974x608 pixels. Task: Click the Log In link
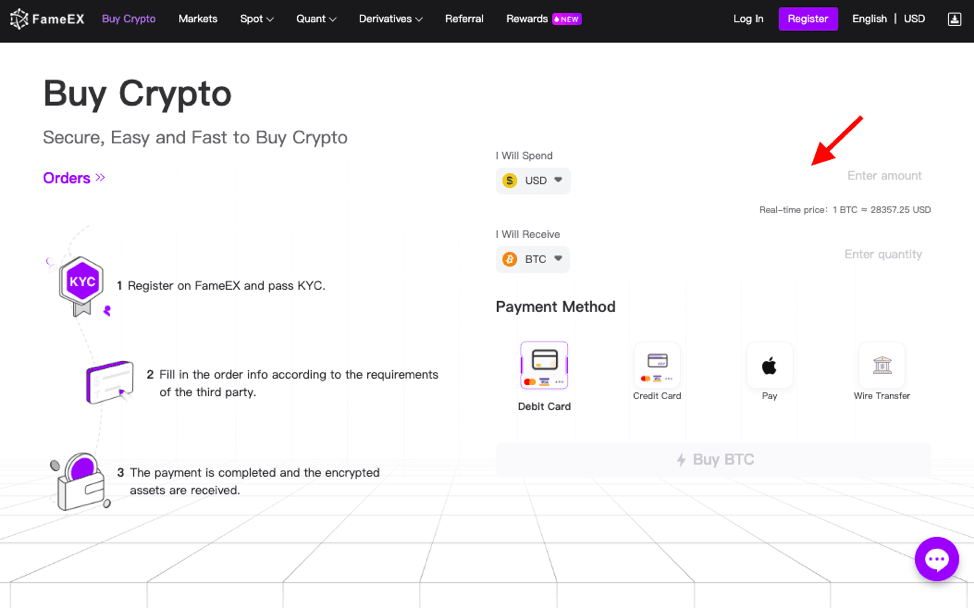pyautogui.click(x=748, y=19)
